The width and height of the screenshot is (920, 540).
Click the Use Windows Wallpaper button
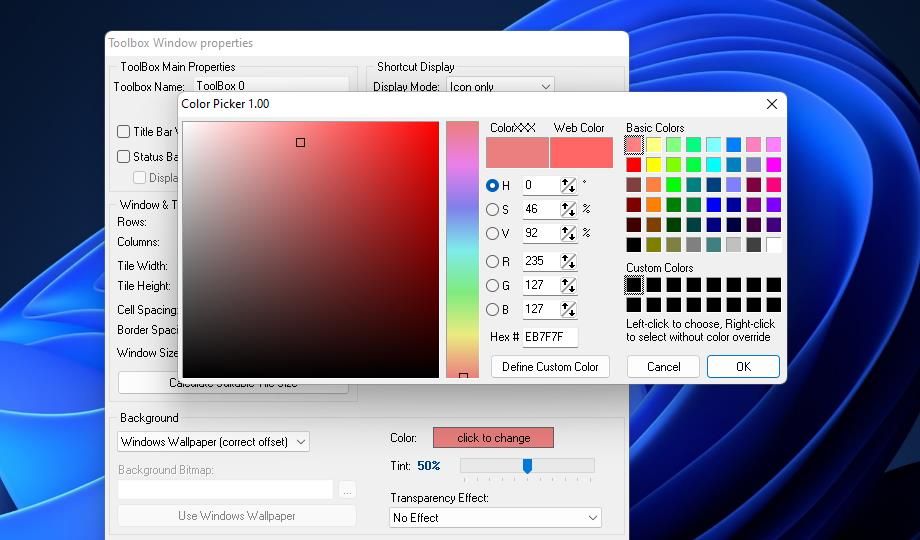click(236, 516)
